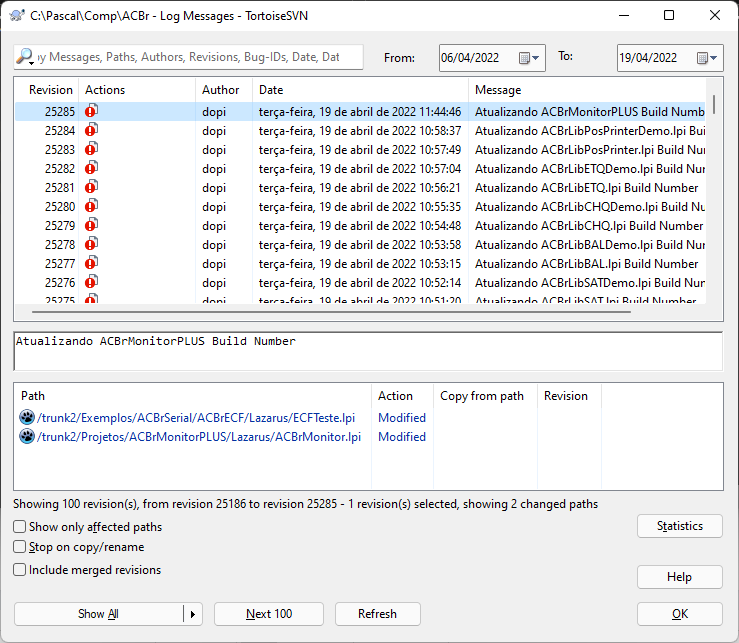Click the modified action icon for revision 25282
The height and width of the screenshot is (643, 739).
91,168
